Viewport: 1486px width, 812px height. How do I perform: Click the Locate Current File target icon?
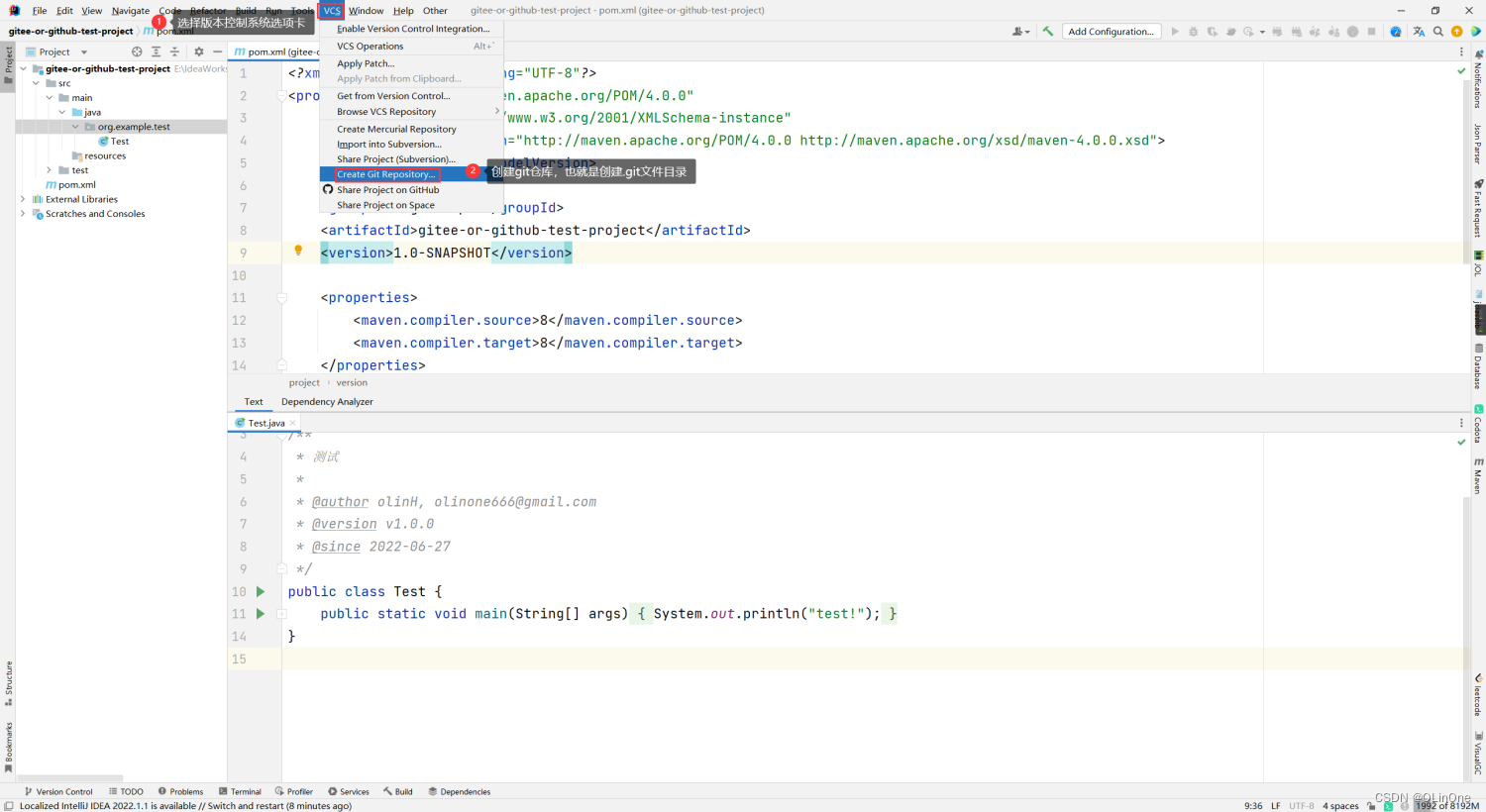click(x=137, y=51)
